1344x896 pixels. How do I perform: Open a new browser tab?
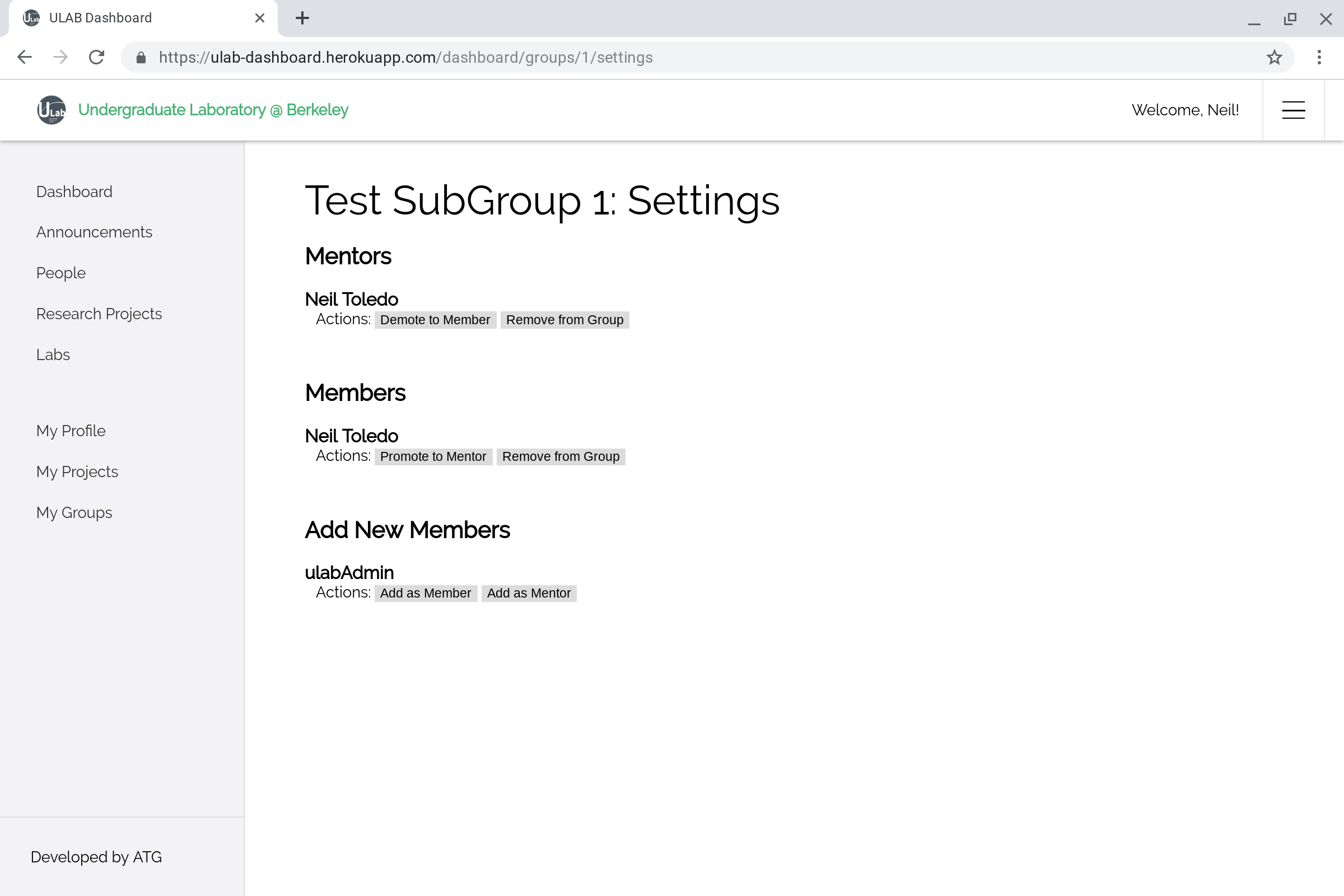[x=302, y=18]
